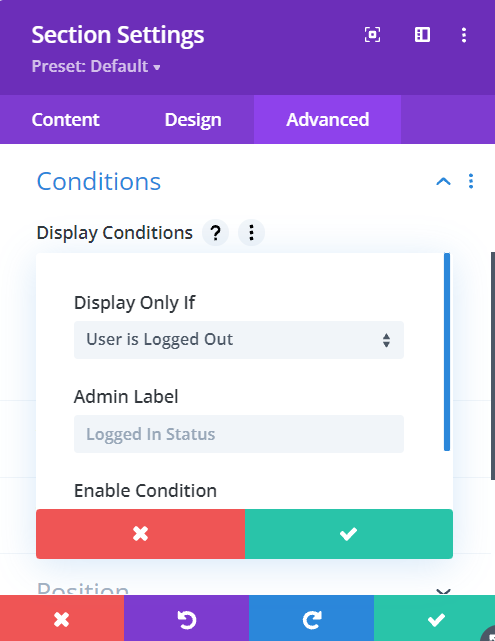Viewport: 495px width, 641px height.
Task: Open Section Settings three-dot options menu
Action: click(464, 35)
